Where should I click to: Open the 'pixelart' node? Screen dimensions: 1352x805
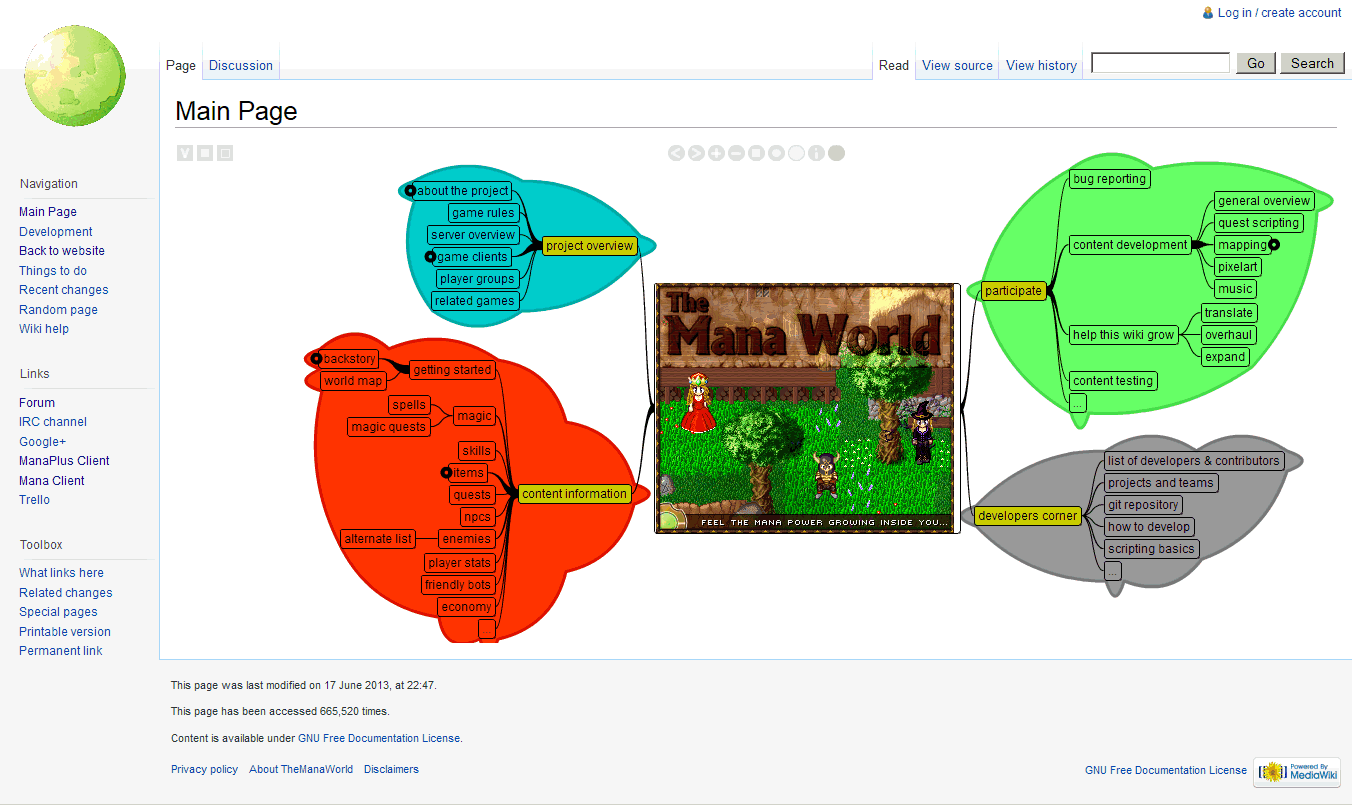tap(1238, 267)
